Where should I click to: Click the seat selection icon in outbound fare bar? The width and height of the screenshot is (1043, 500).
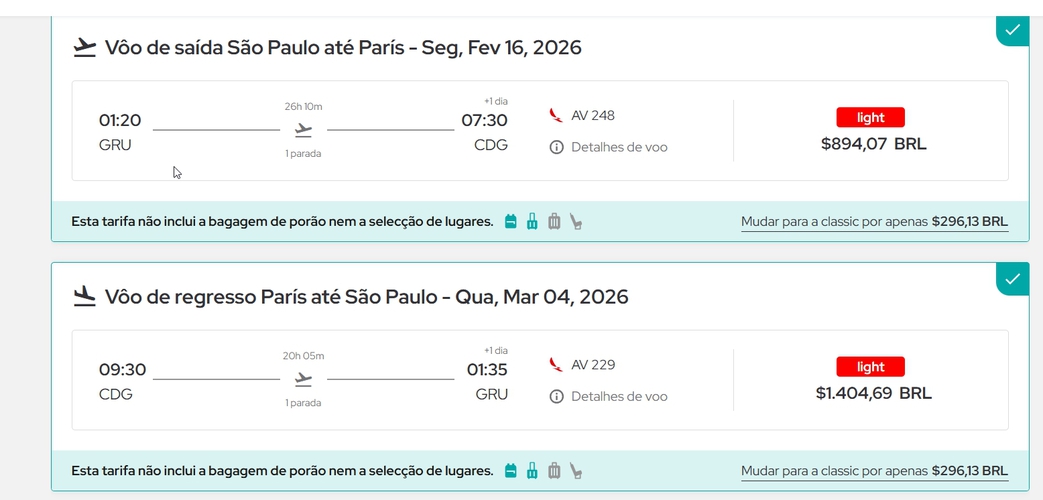coord(576,221)
